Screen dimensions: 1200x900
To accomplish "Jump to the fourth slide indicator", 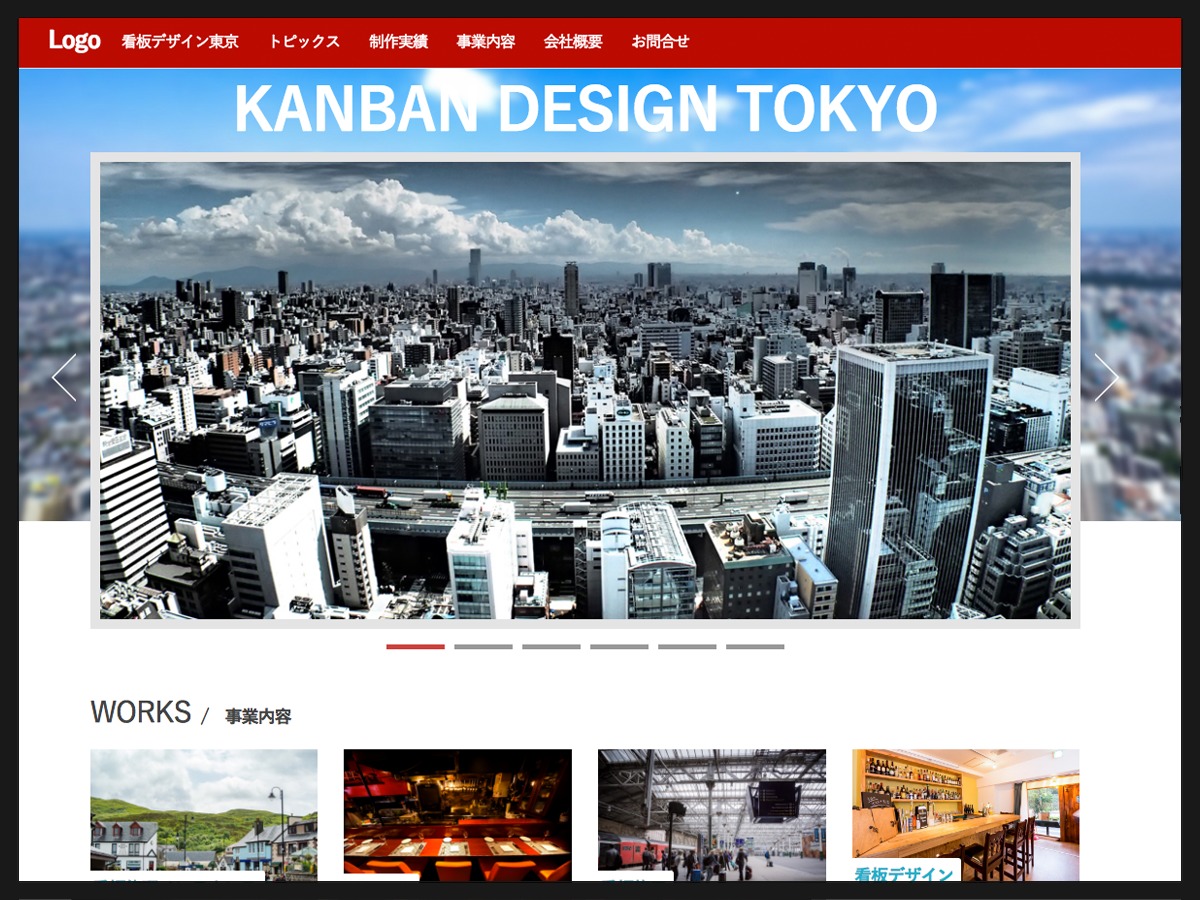I will click(619, 647).
